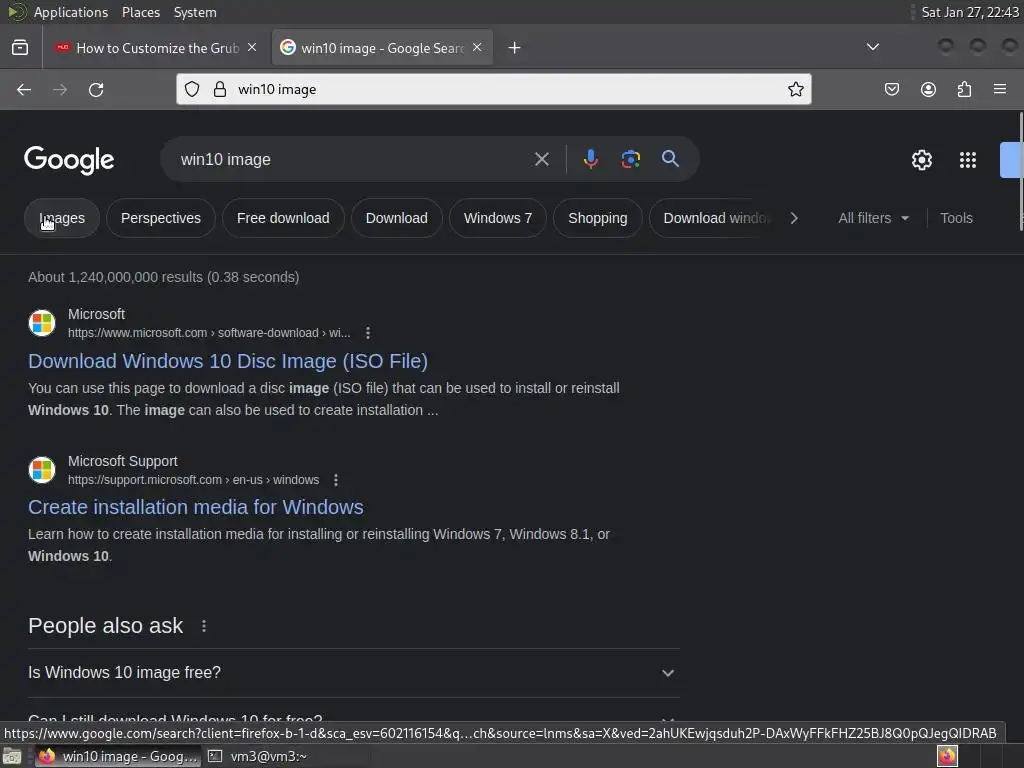Viewport: 1024px width, 768px height.
Task: Open the System menu
Action: point(195,12)
